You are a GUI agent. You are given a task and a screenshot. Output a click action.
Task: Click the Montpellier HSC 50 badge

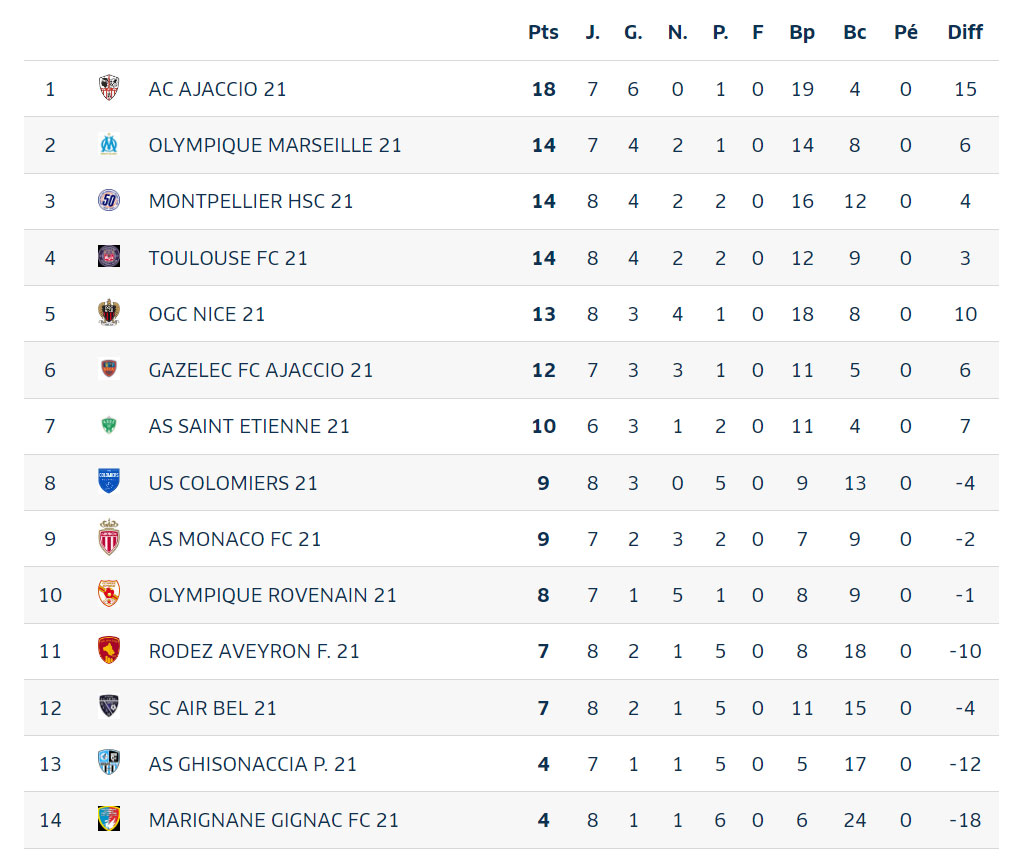coord(109,200)
